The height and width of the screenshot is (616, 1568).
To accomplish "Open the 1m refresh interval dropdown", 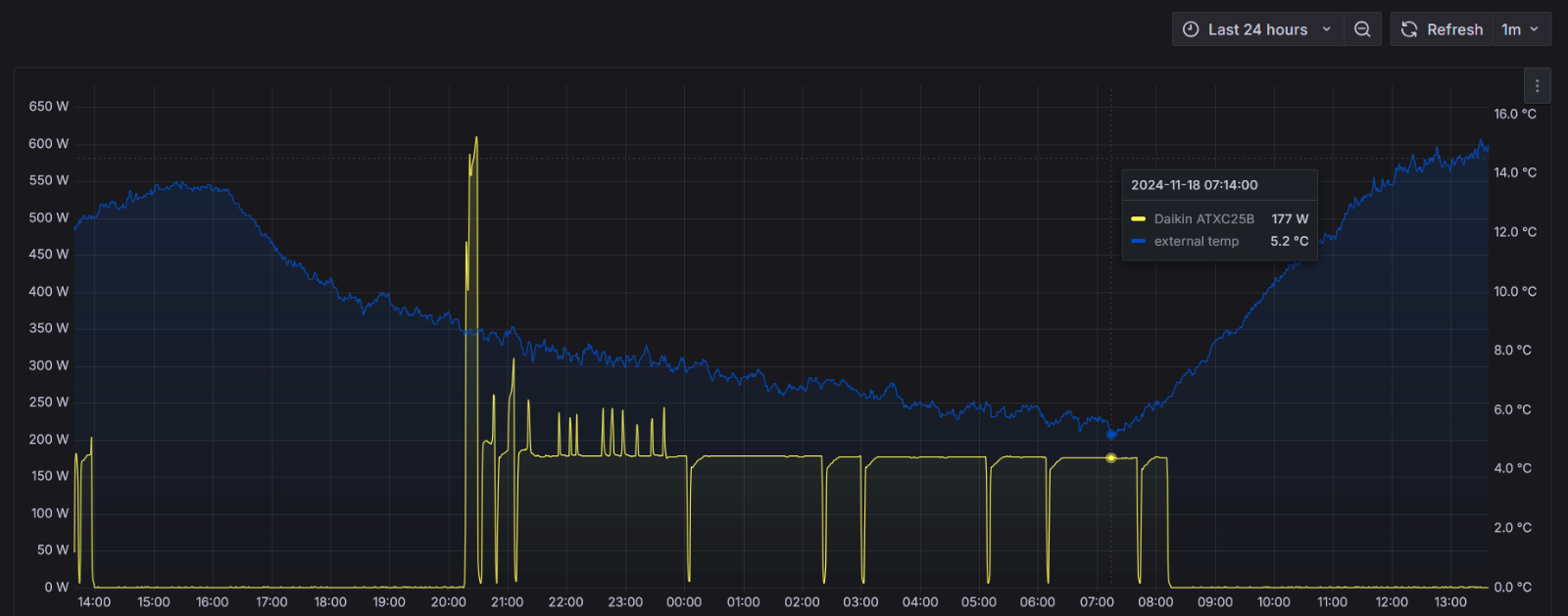I will coord(1522,29).
